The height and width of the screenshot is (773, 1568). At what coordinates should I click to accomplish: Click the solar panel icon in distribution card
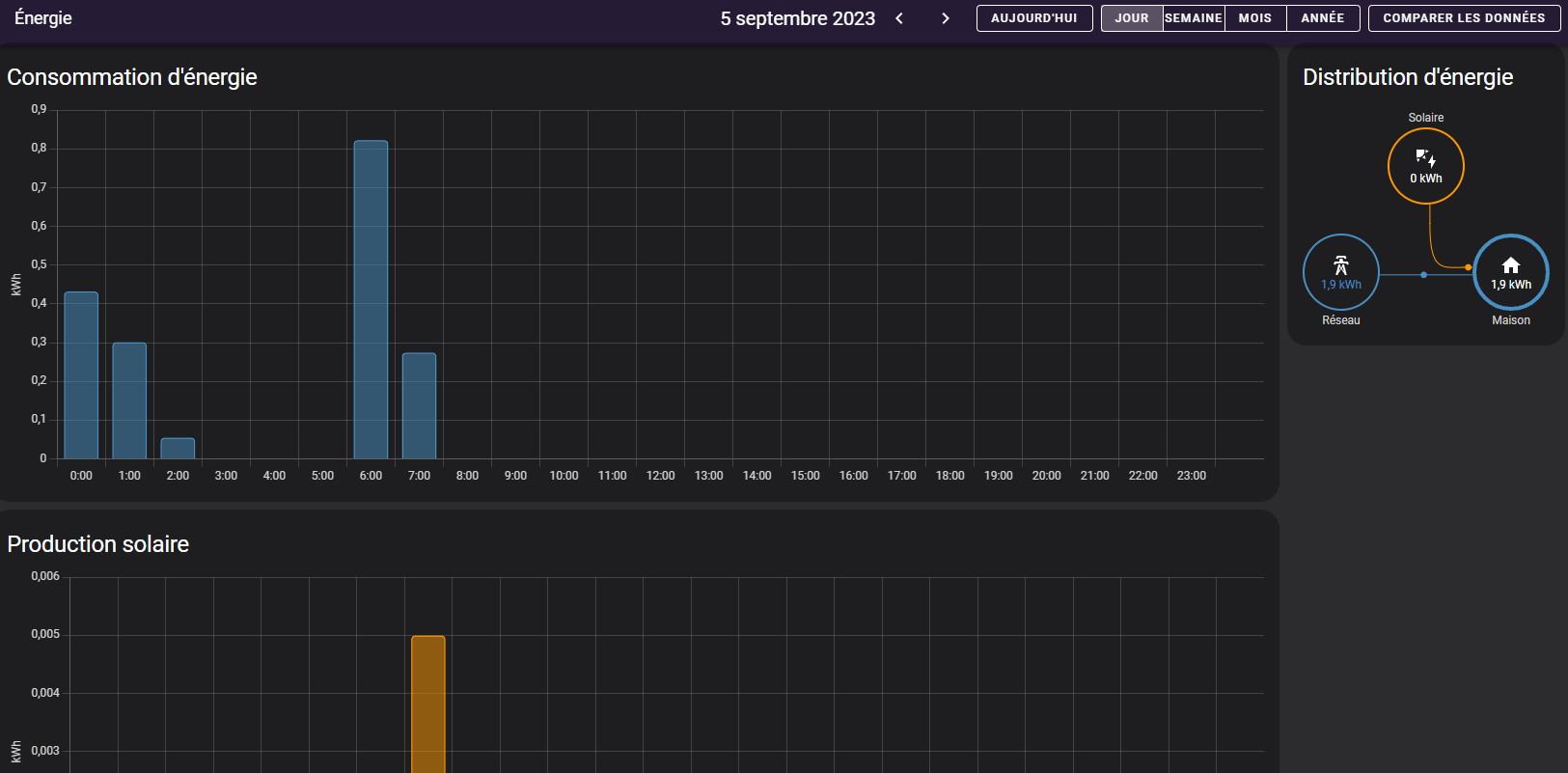point(1425,157)
